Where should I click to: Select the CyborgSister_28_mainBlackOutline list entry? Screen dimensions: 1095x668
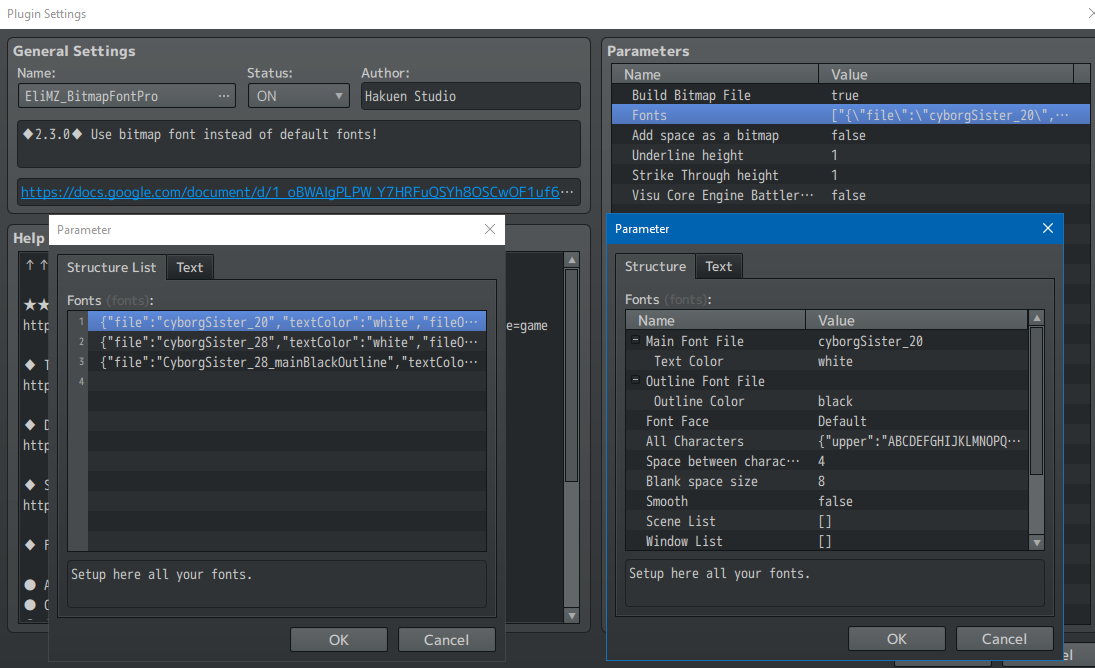286,362
